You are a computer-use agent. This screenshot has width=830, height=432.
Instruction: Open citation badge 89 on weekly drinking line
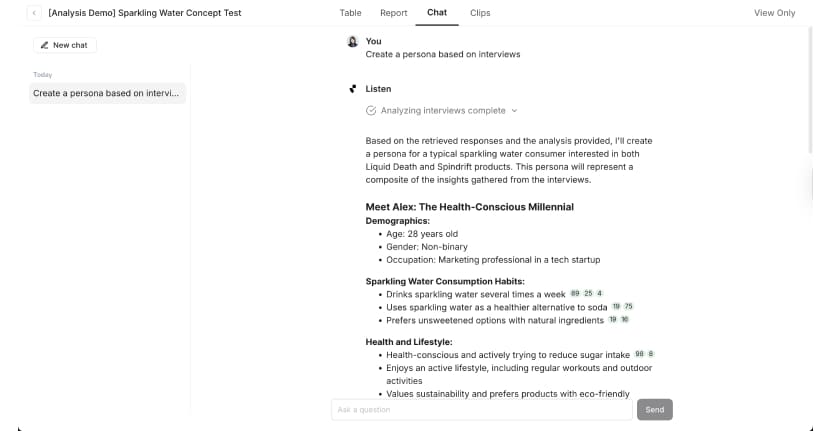575,294
